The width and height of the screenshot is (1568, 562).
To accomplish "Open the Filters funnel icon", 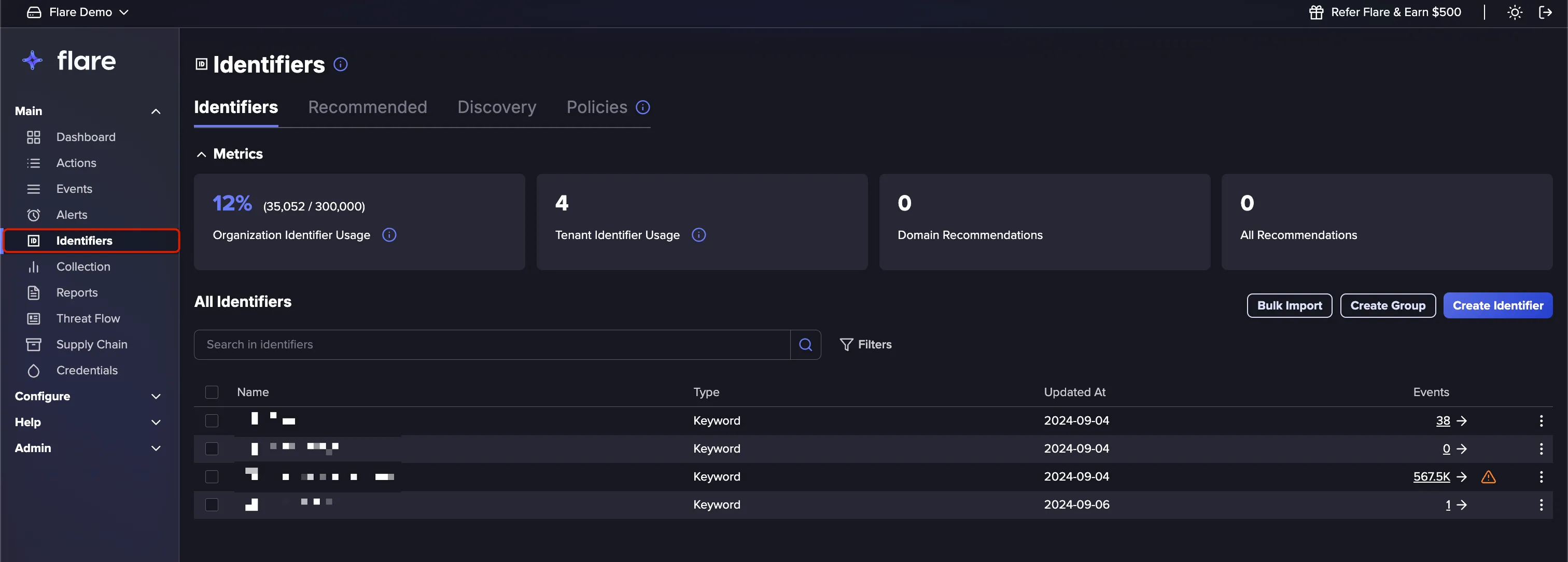I will click(846, 345).
